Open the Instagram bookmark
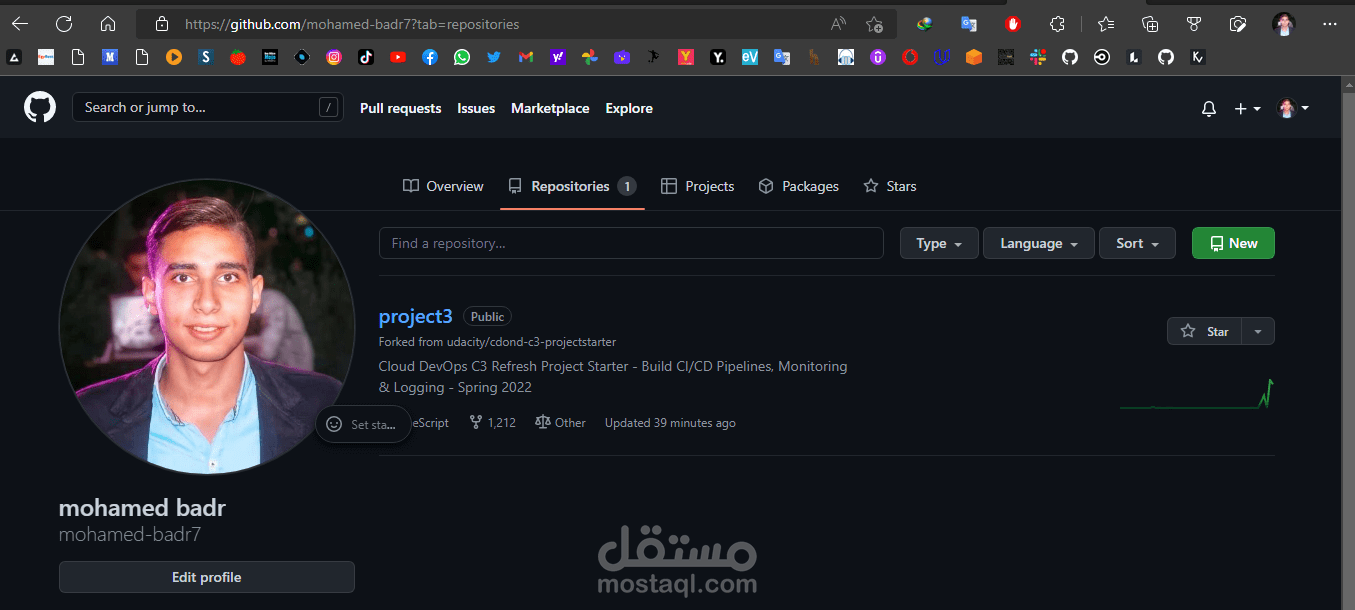This screenshot has height=610, width=1355. [334, 58]
